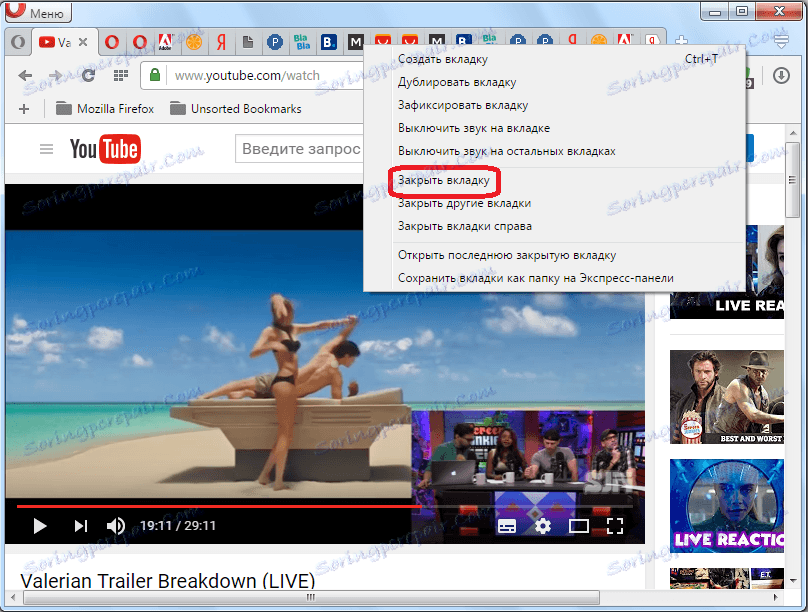Switch to the Yandex Я tab
The image size is (808, 612).
click(221, 42)
